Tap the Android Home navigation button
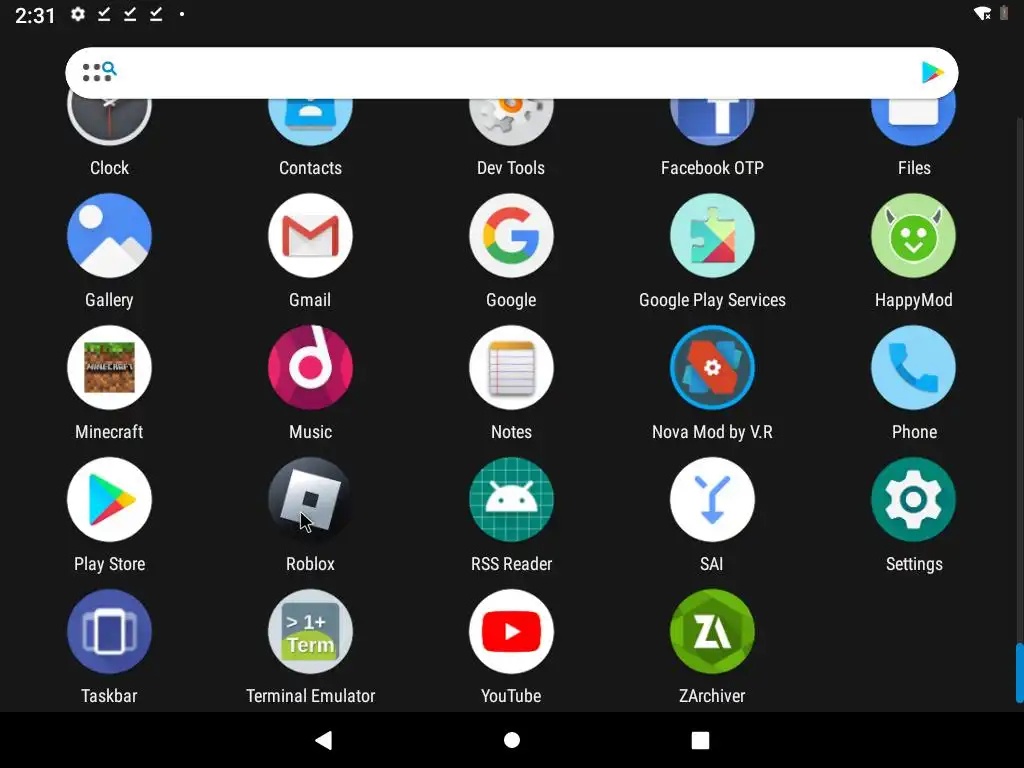The width and height of the screenshot is (1024, 768). click(x=512, y=740)
